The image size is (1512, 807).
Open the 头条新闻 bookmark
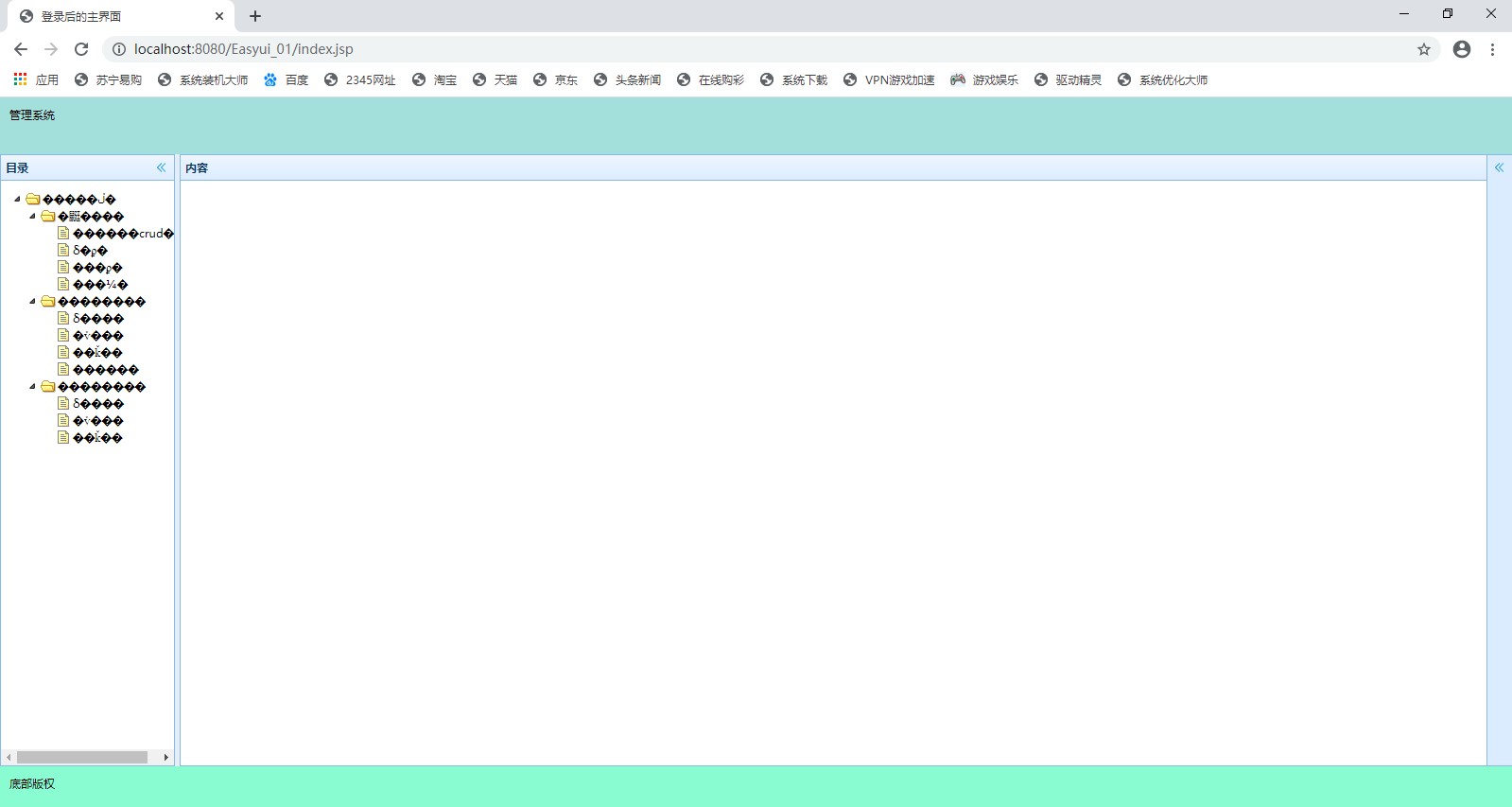(x=627, y=79)
